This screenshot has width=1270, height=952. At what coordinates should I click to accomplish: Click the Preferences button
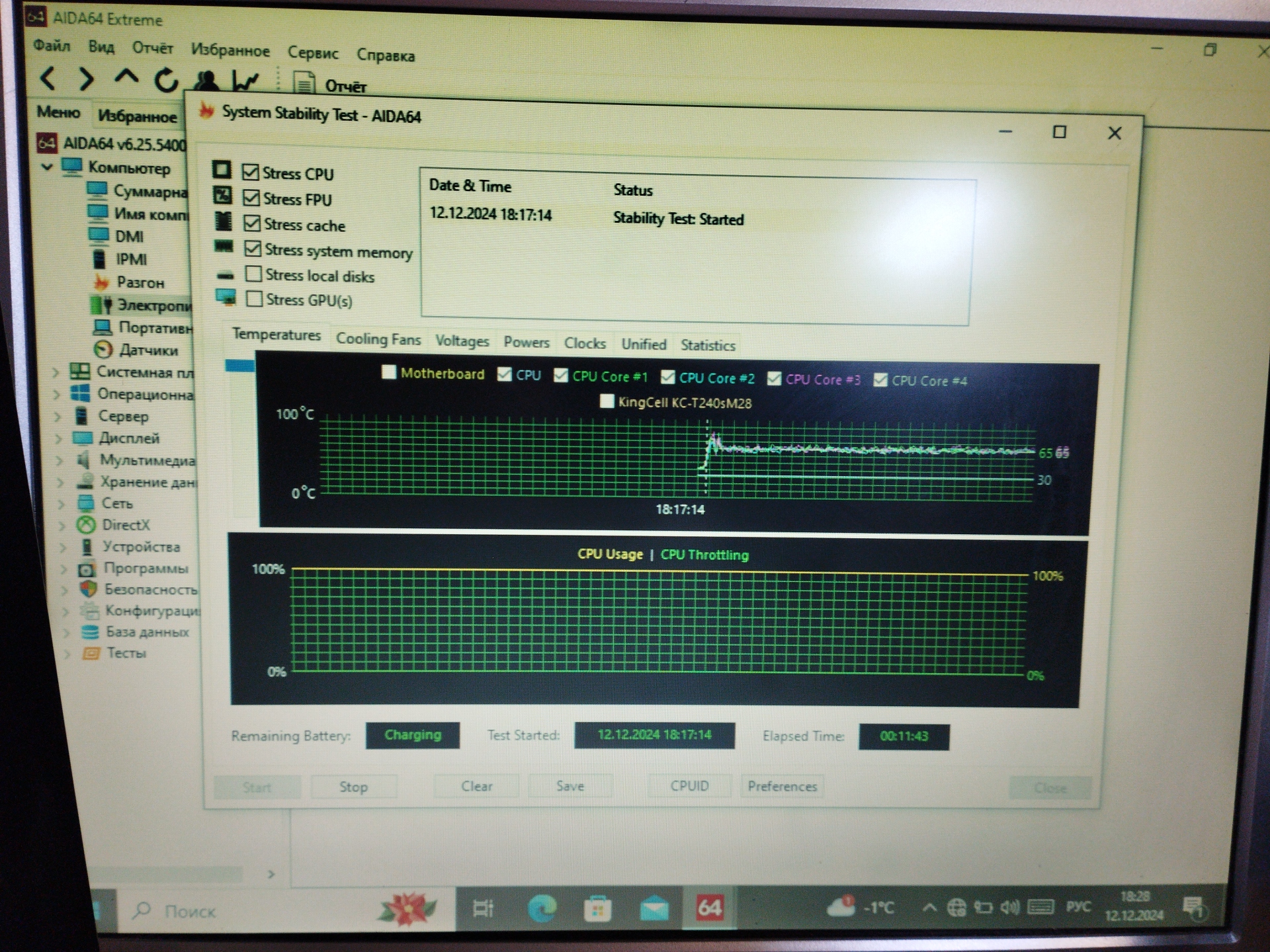(x=783, y=786)
